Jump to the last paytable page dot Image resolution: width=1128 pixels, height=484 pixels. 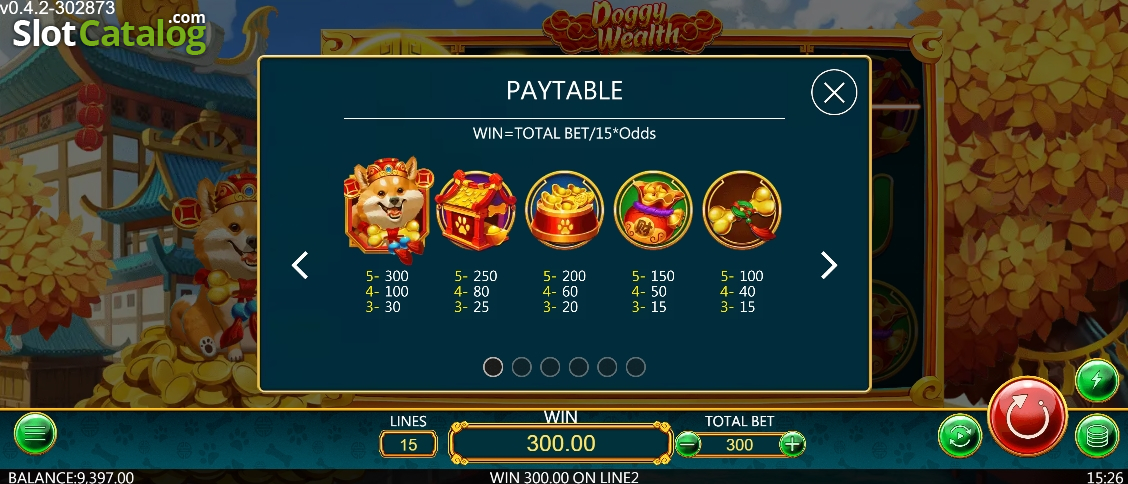tap(635, 367)
